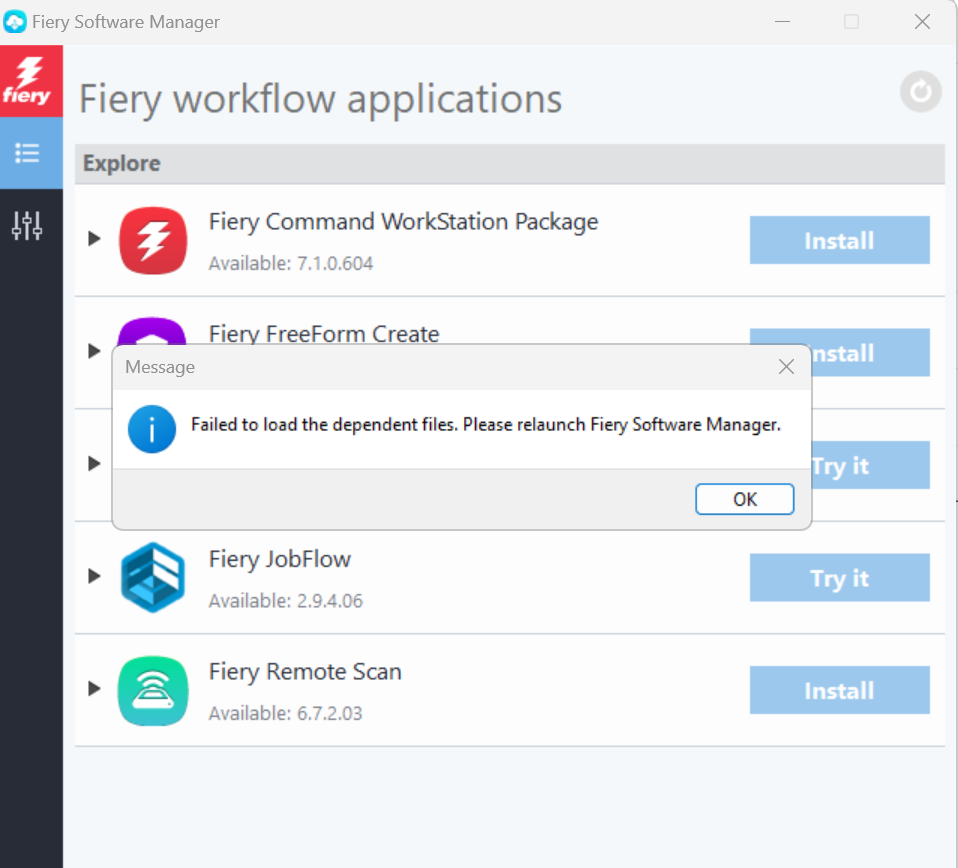Expand the Fiery Remote Scan row
The height and width of the screenshot is (868, 958).
[x=94, y=688]
